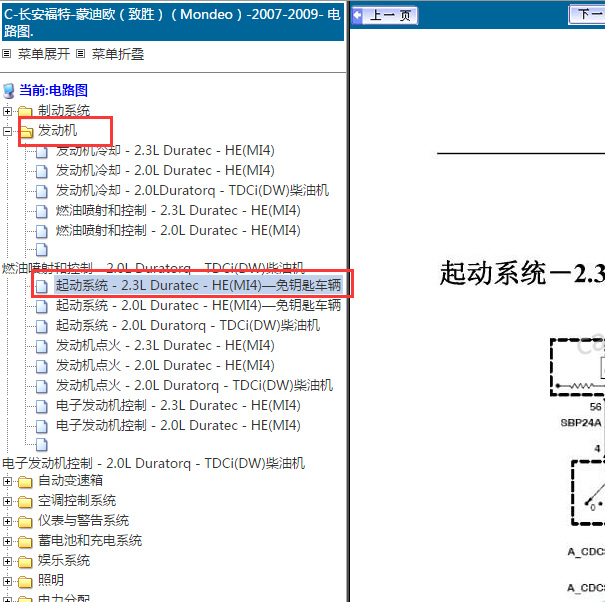Click the computer icon beside 当前:电路图
605x602 pixels.
point(8,91)
